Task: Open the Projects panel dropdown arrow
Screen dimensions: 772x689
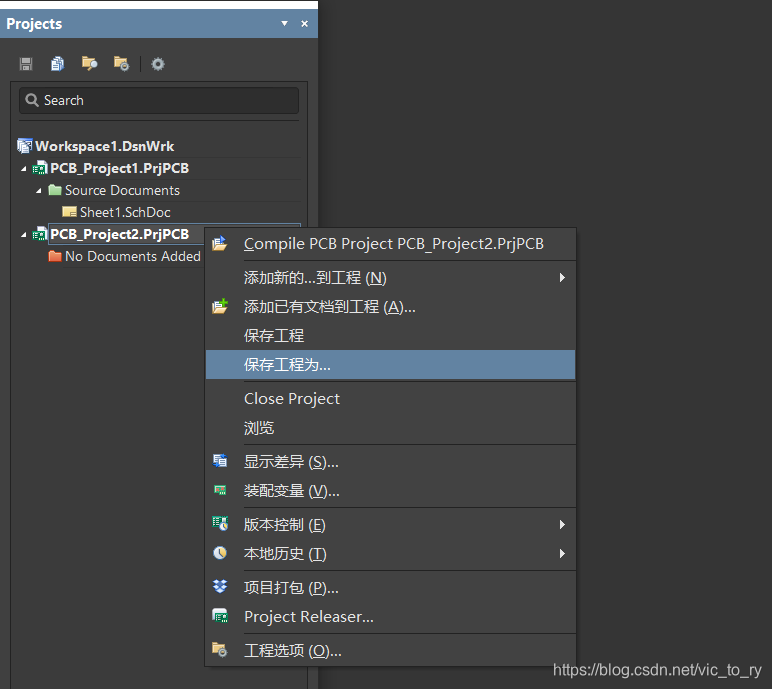Action: (x=284, y=23)
